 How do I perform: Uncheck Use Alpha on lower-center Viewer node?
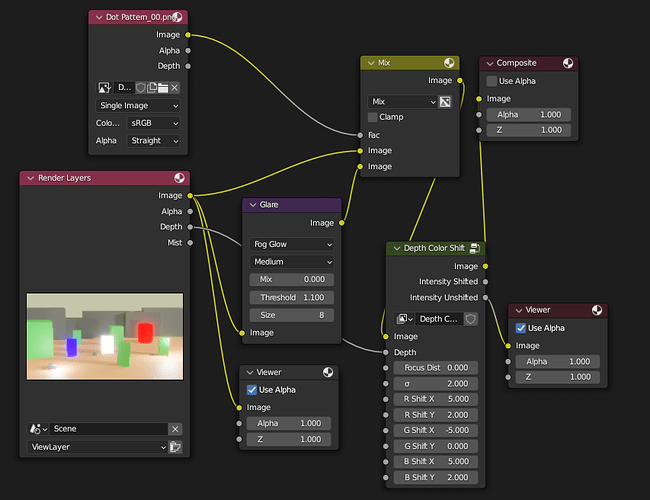tap(252, 390)
